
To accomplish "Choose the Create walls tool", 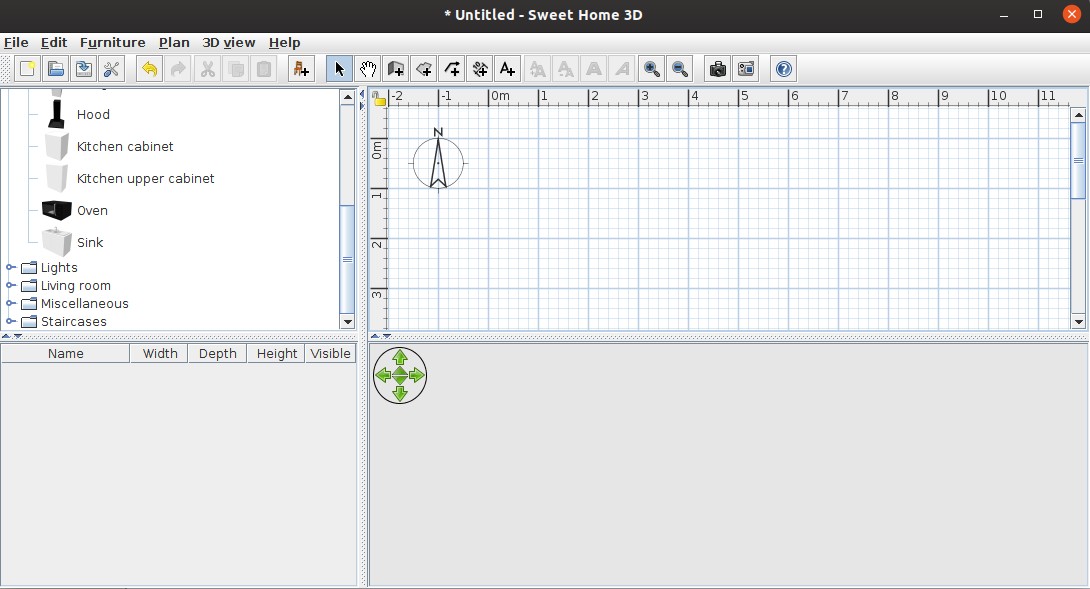I will pos(396,69).
